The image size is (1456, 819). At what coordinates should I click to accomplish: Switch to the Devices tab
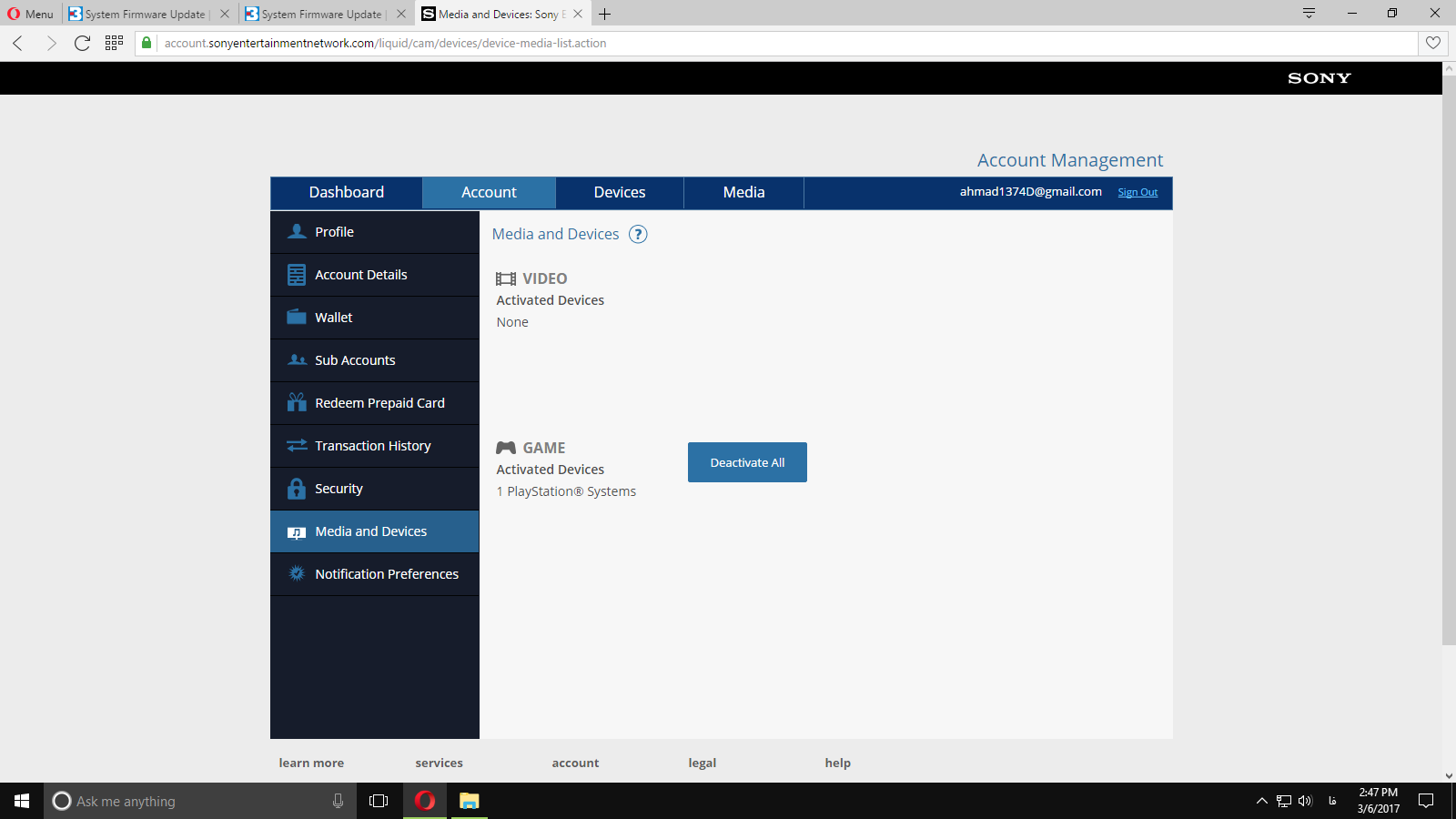tap(619, 193)
